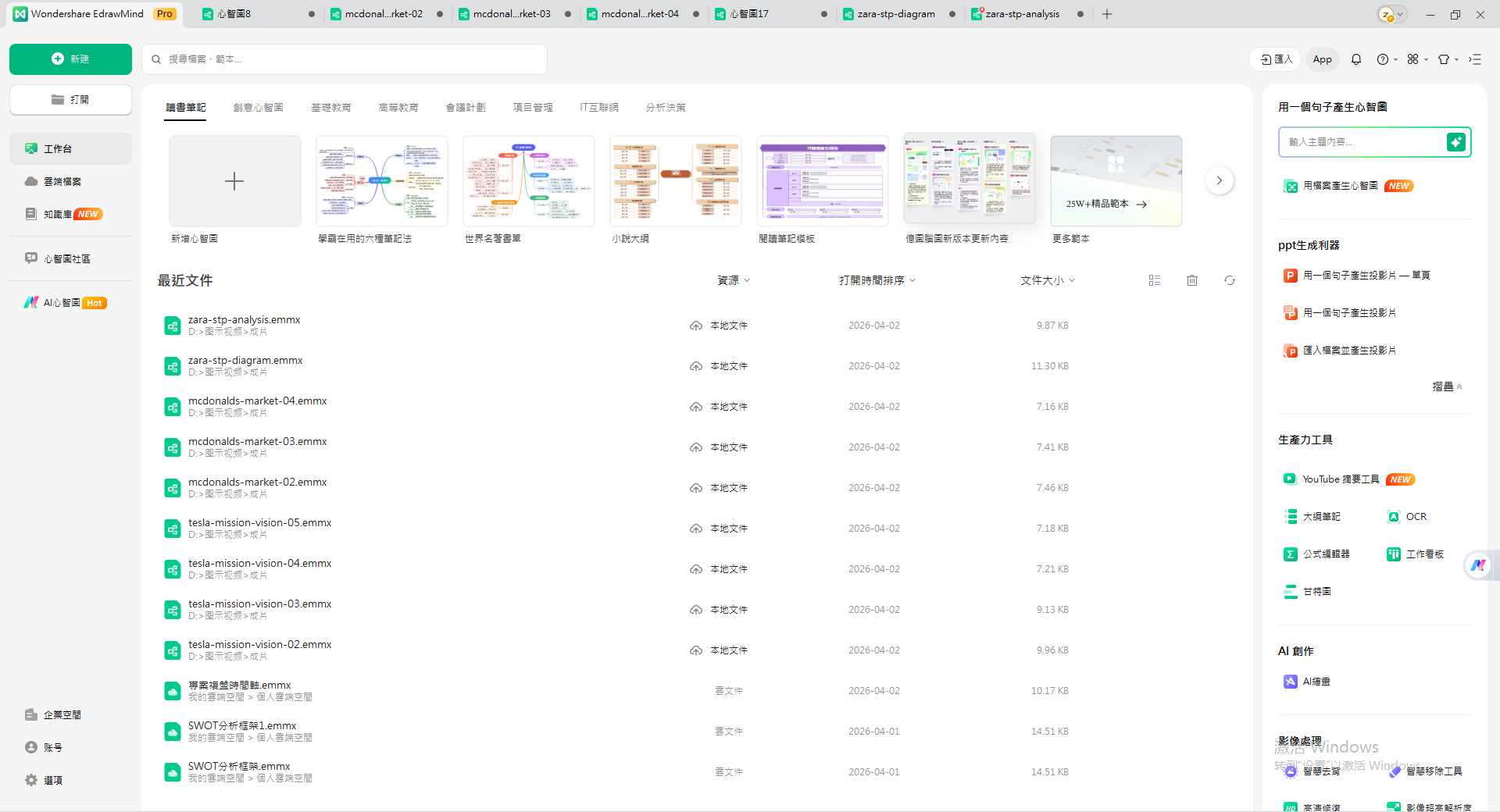Click the notification bell icon
The image size is (1500, 812).
click(1355, 59)
